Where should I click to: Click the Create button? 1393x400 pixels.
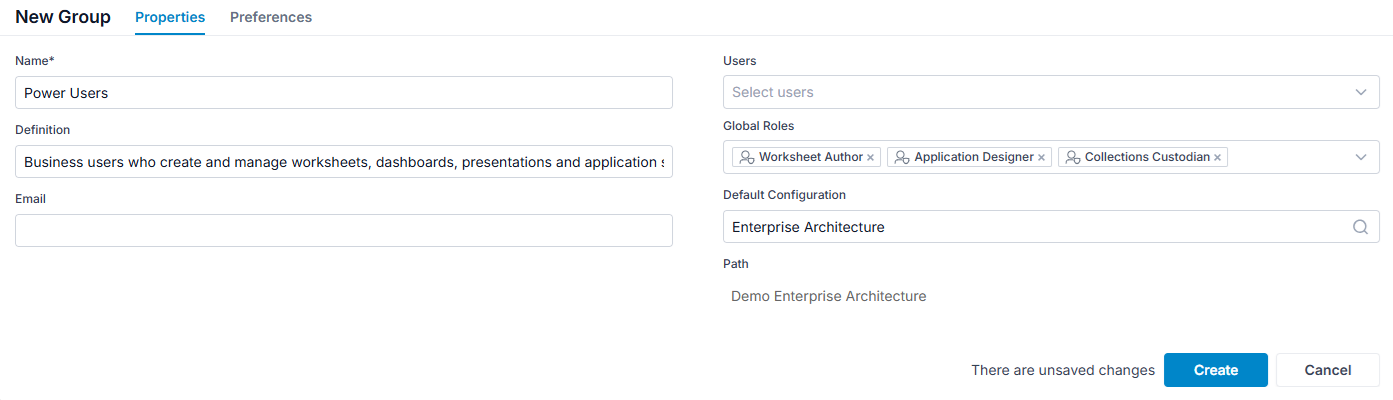[1216, 370]
